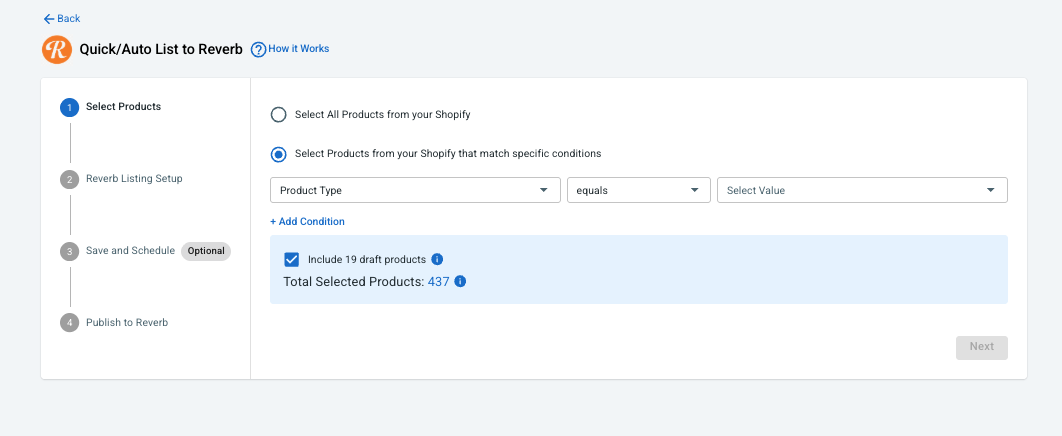This screenshot has height=436, width=1062.
Task: Select step 3 Save and Schedule circle
Action: tap(70, 251)
